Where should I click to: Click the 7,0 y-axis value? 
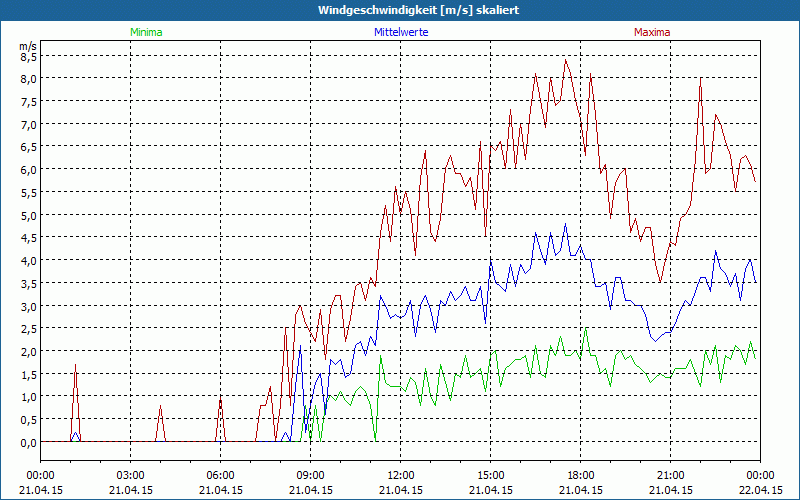click(28, 125)
